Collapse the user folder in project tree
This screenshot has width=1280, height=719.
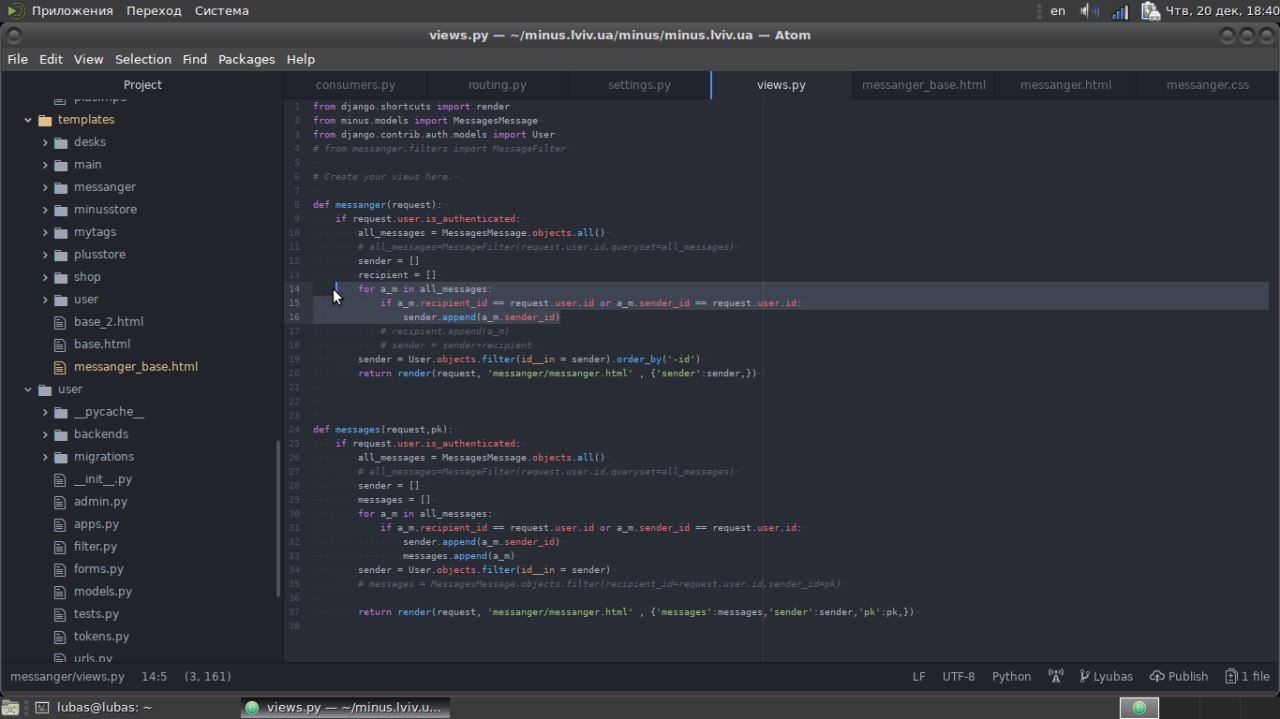28,390
